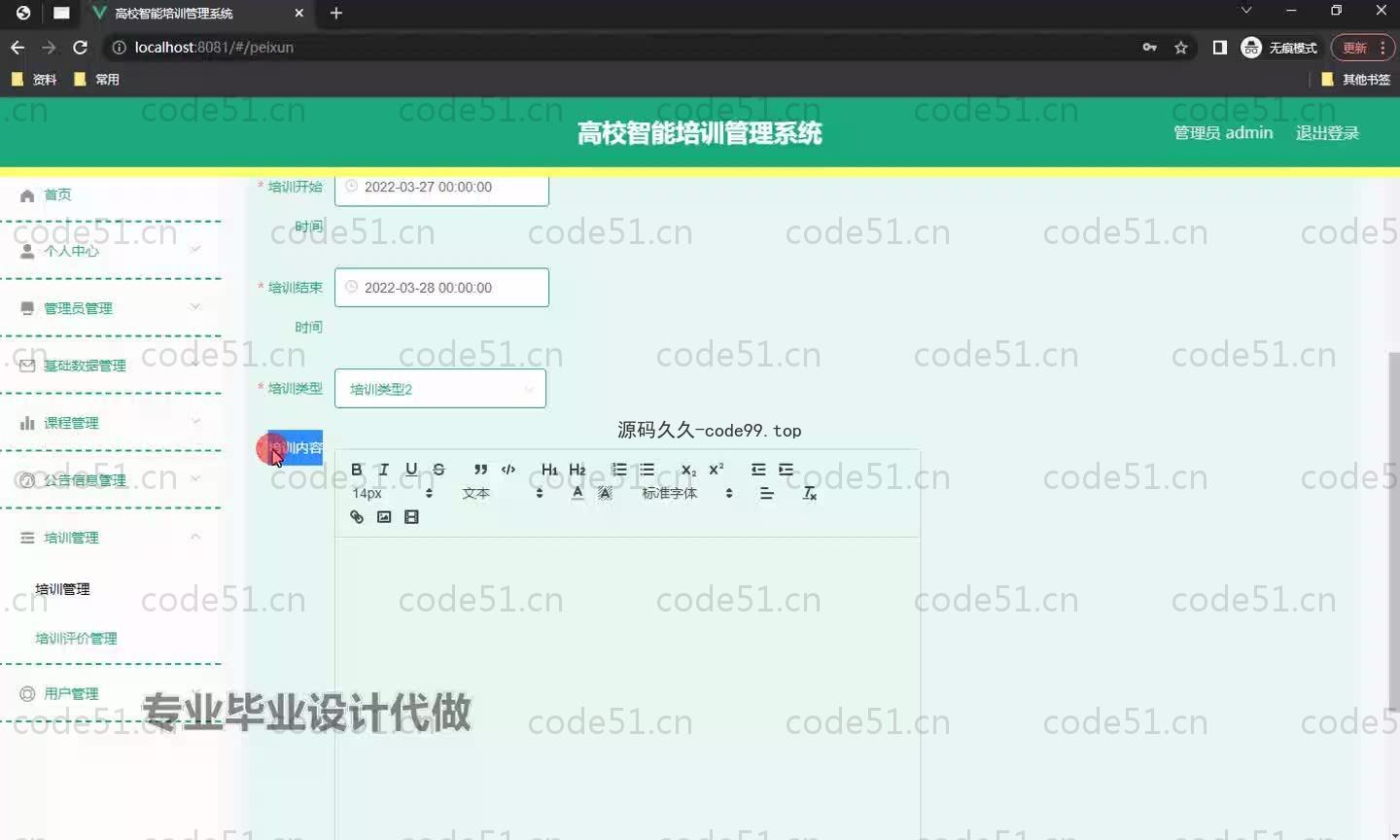
Task: Open the text color picker
Action: (577, 493)
